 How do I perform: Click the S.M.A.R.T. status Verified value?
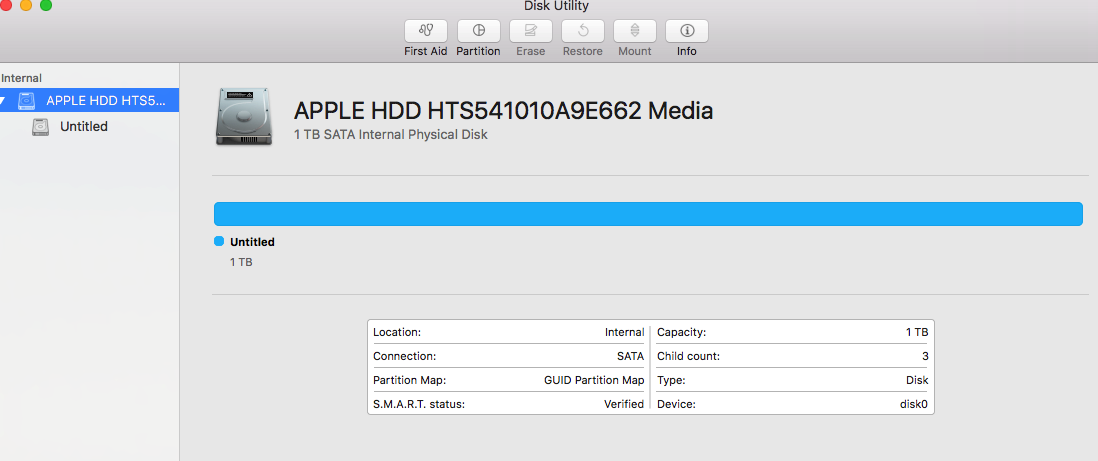624,404
